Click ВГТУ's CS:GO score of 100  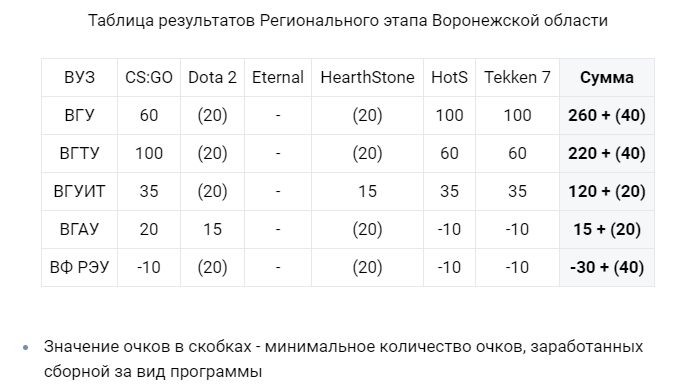point(149,154)
